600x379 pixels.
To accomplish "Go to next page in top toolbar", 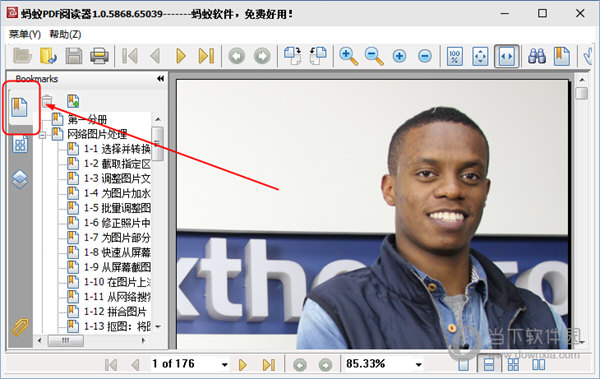I will click(181, 56).
